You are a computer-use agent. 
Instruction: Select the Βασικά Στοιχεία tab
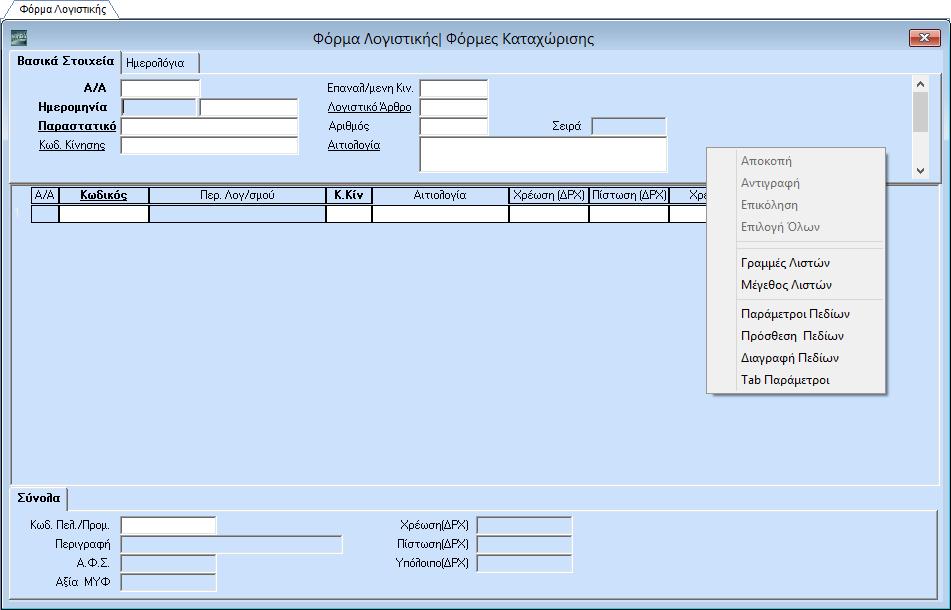66,61
